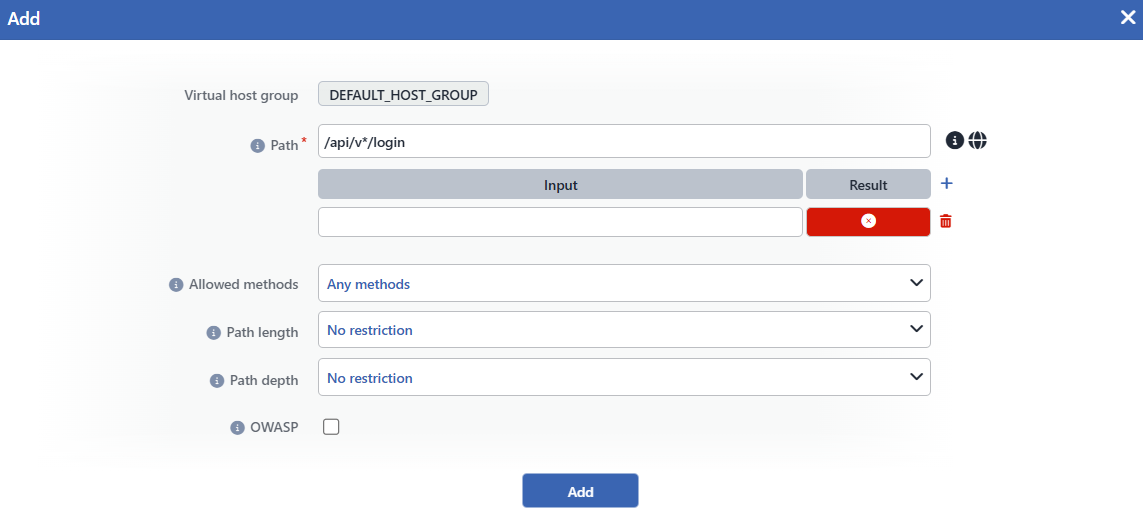Screen dimensions: 1143x514
Task: Click the info icon next to OWASP
Action: (237, 428)
